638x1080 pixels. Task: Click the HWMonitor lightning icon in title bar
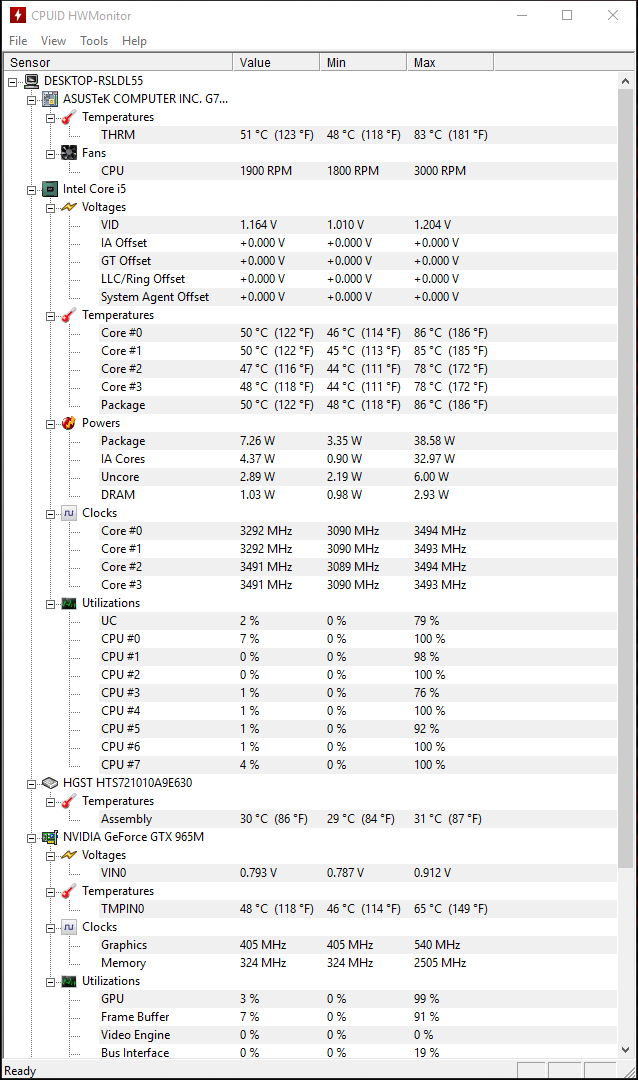[17, 16]
